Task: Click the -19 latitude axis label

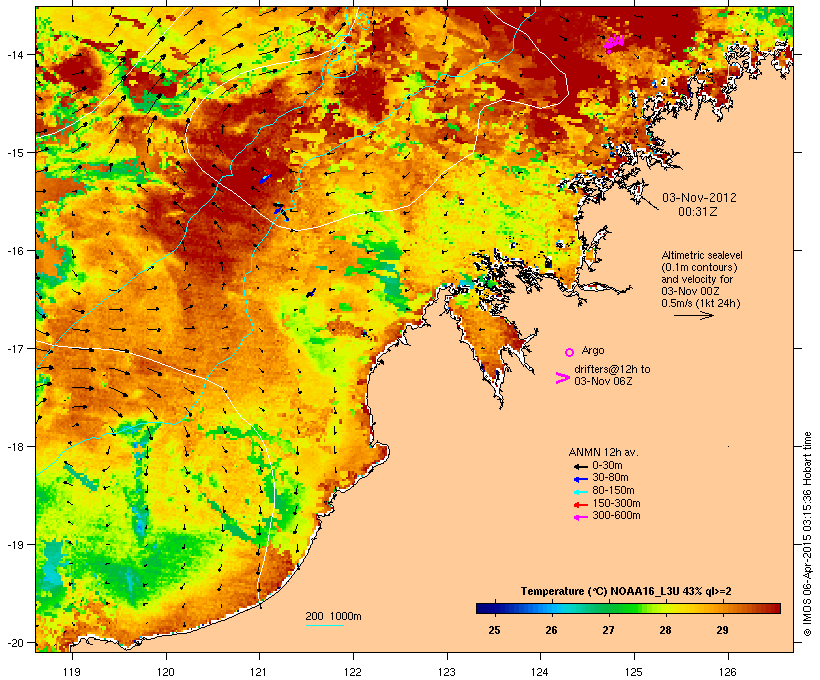Action: (x=14, y=545)
